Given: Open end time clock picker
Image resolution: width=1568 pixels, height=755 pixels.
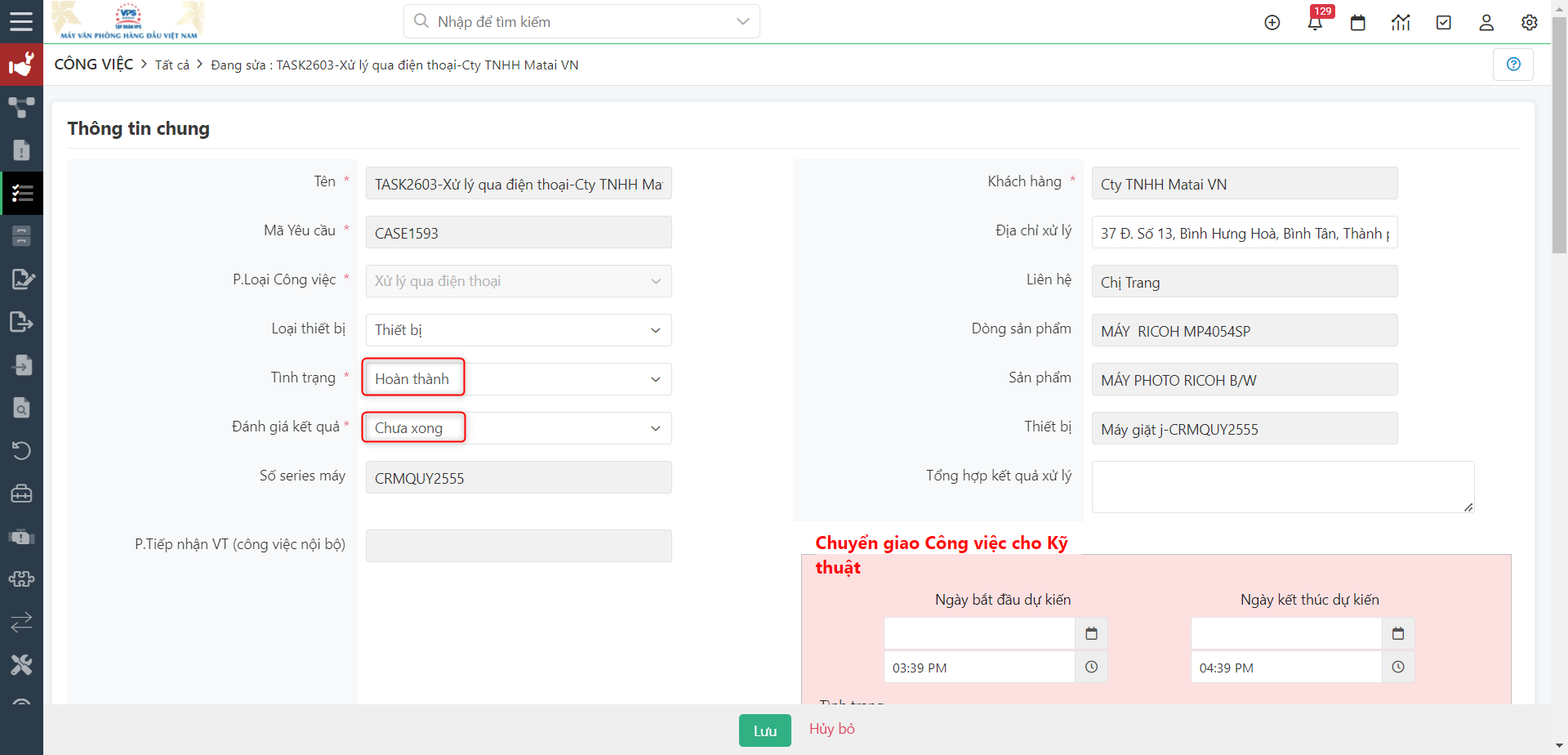Looking at the screenshot, I should 1398,667.
